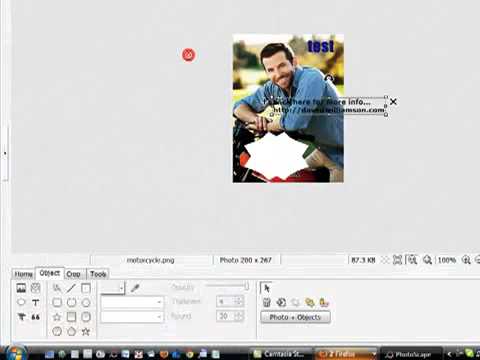This screenshot has width=480, height=360.
Task: Click the Photo + Objects button
Action: [x=295, y=317]
